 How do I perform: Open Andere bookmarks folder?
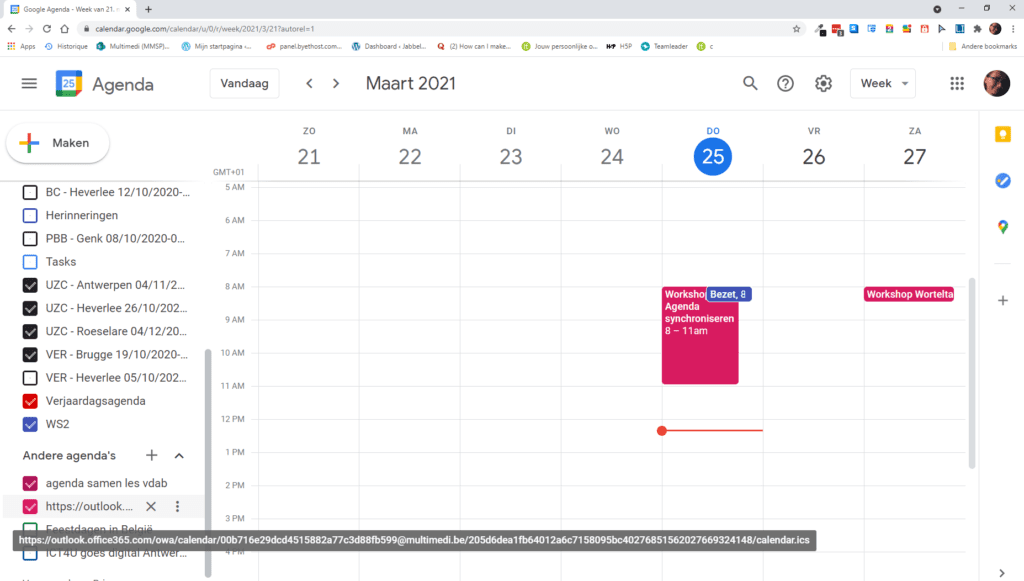983,46
